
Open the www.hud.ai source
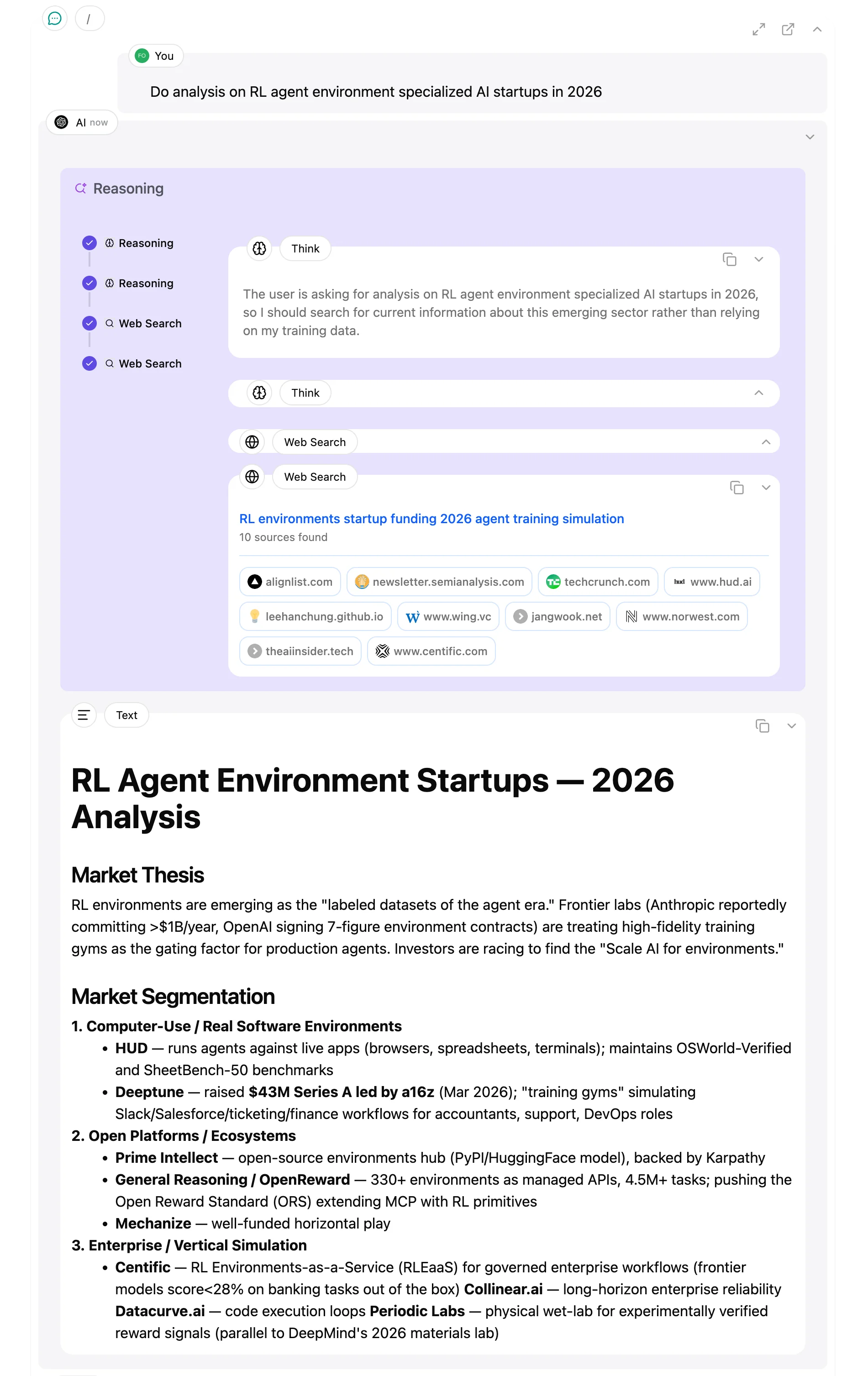711,582
